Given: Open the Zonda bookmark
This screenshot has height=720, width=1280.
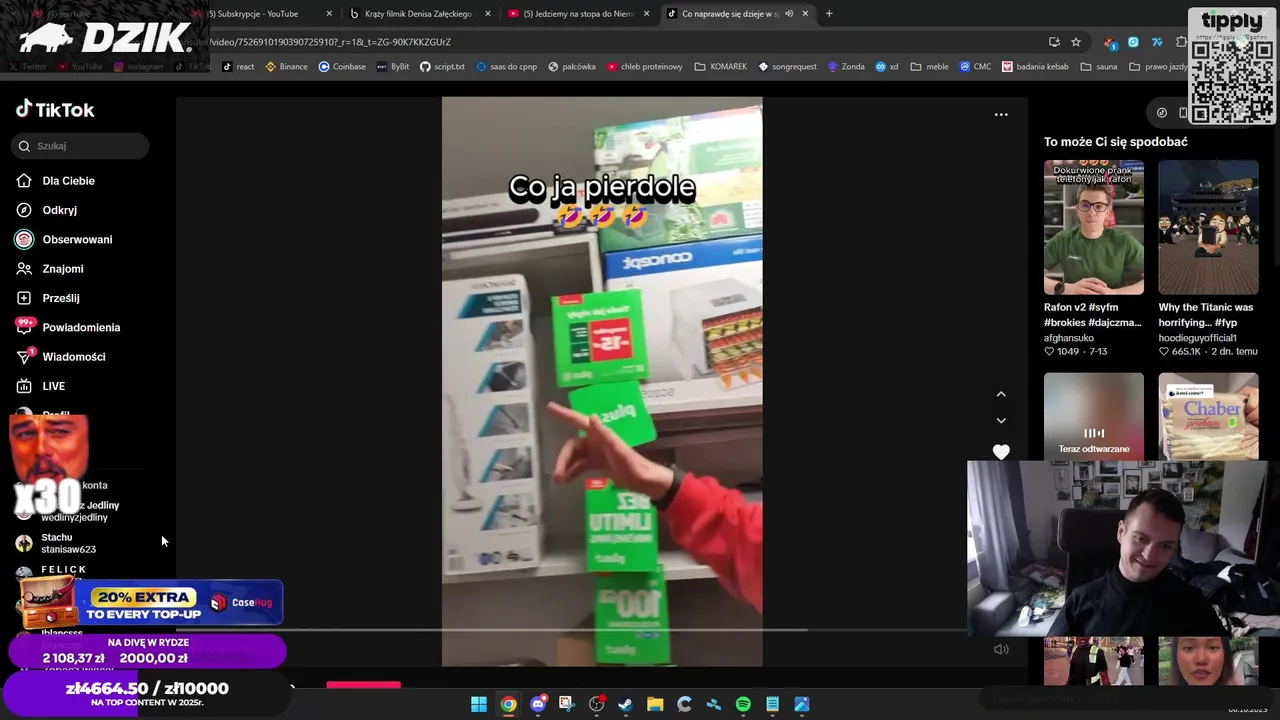Looking at the screenshot, I should pyautogui.click(x=846, y=67).
